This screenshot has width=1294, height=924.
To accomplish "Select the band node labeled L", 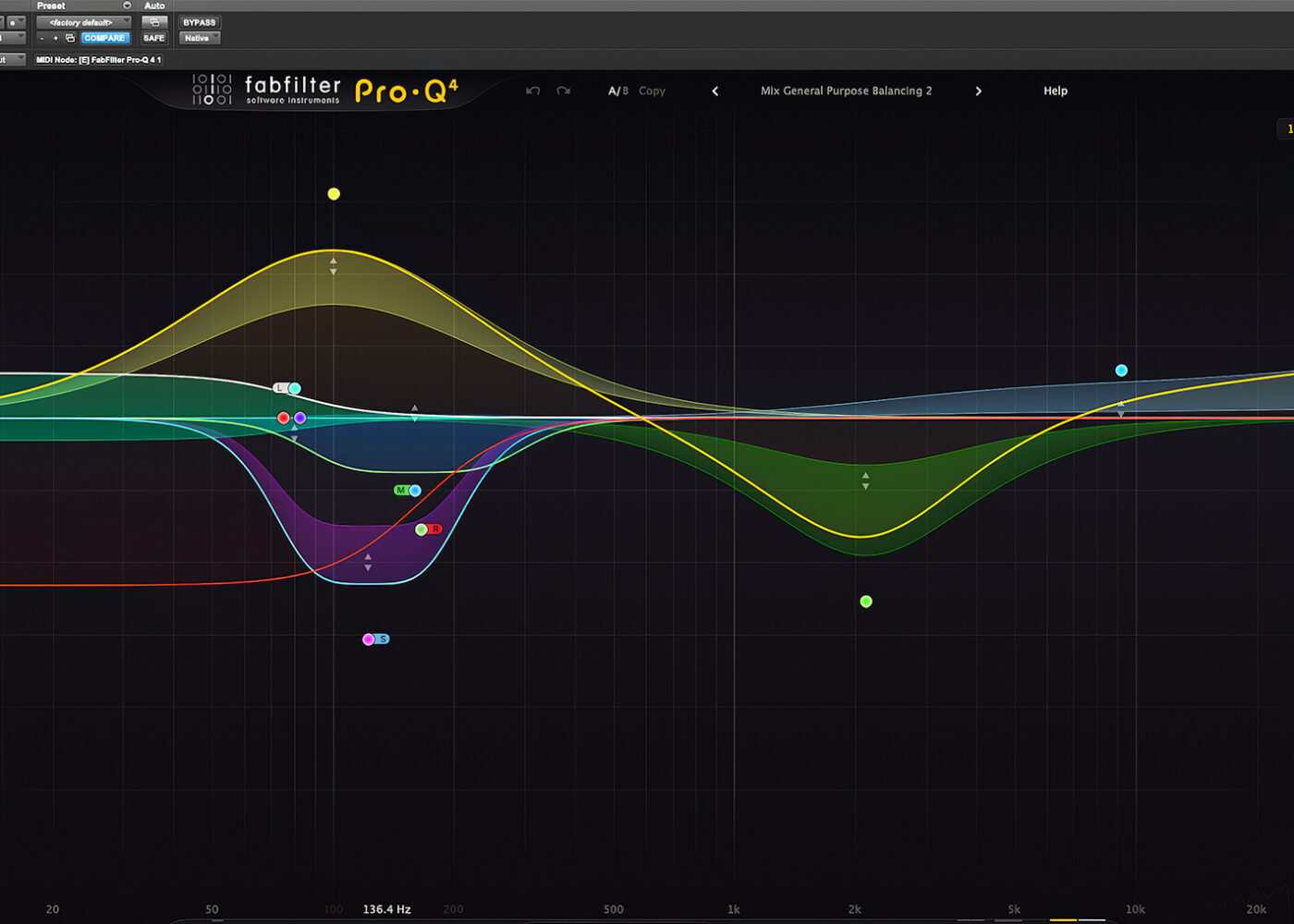I will (x=294, y=389).
